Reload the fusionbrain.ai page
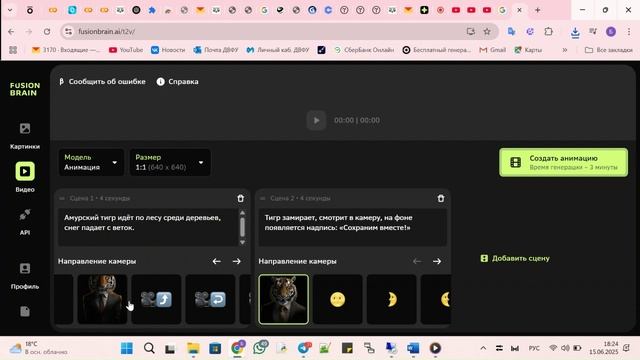The width and height of the screenshot is (640, 360). (47, 31)
